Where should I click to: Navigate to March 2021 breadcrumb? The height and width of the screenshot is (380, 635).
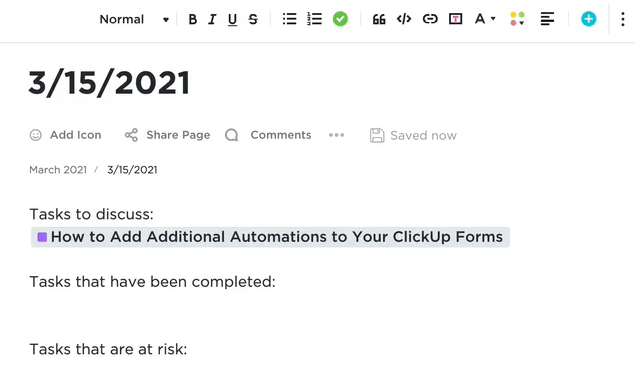[x=58, y=170]
